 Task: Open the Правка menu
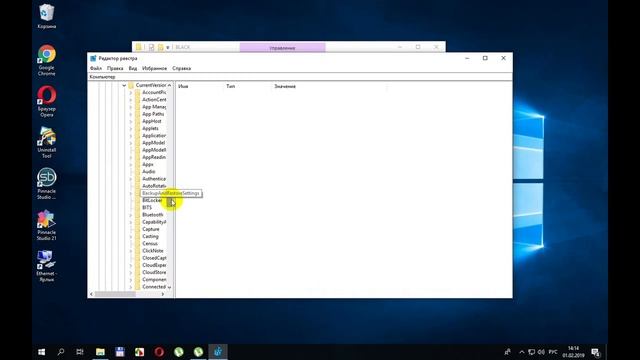click(x=115, y=68)
